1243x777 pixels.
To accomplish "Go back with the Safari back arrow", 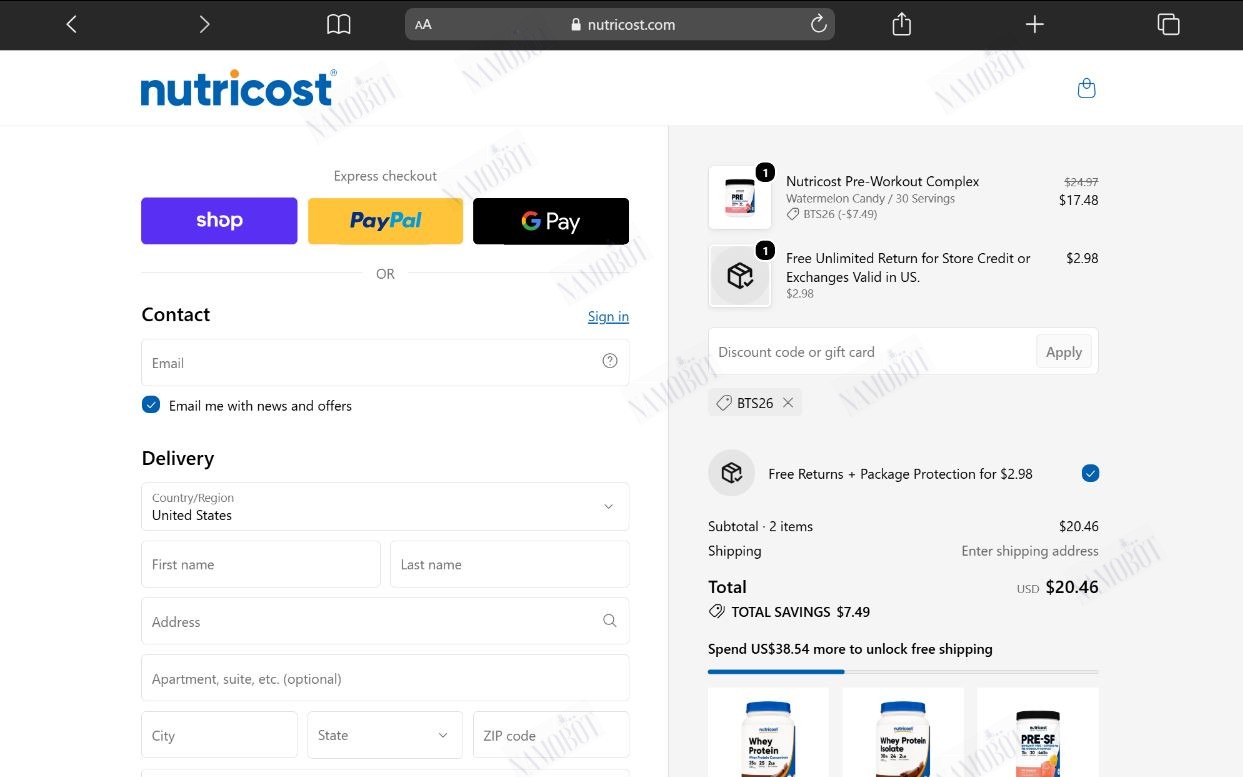I will (71, 24).
